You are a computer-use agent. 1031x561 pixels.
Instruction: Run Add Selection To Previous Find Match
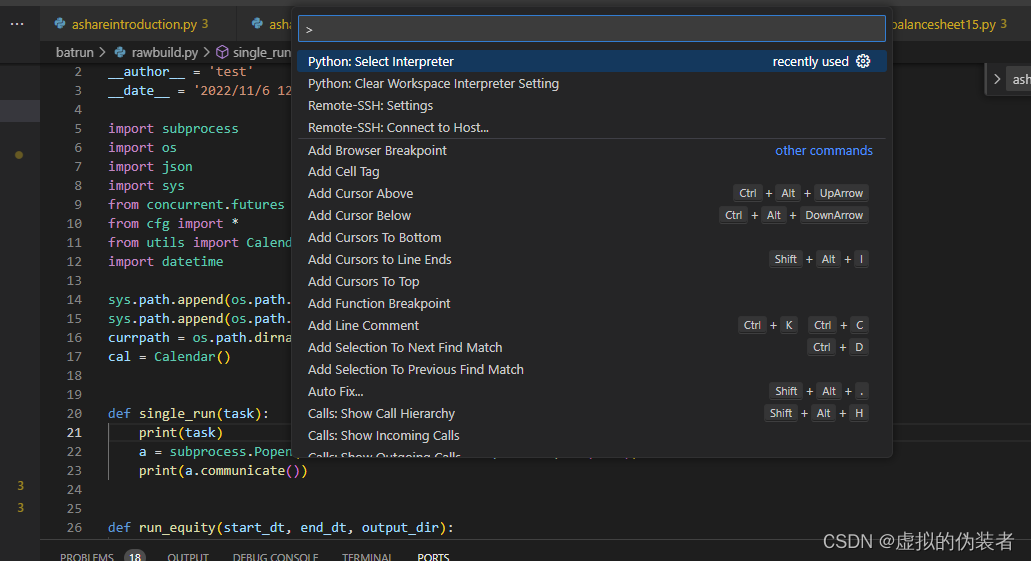point(591,370)
